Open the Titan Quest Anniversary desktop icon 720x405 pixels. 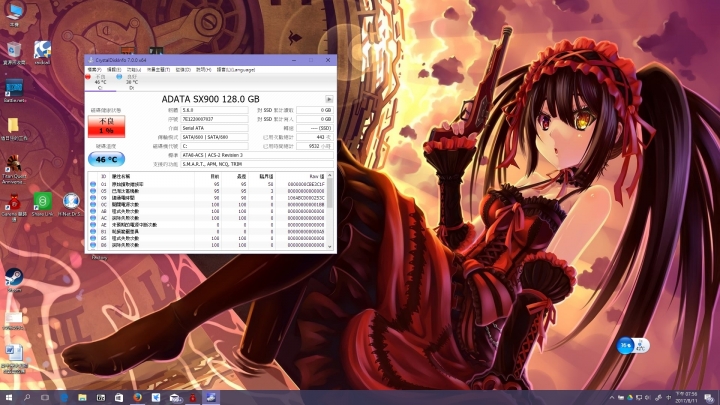[x=14, y=169]
